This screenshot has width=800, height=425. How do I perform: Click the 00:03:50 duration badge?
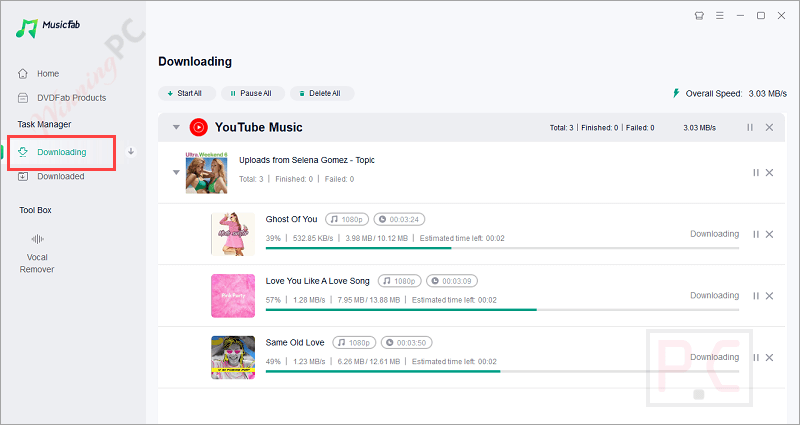tap(407, 343)
